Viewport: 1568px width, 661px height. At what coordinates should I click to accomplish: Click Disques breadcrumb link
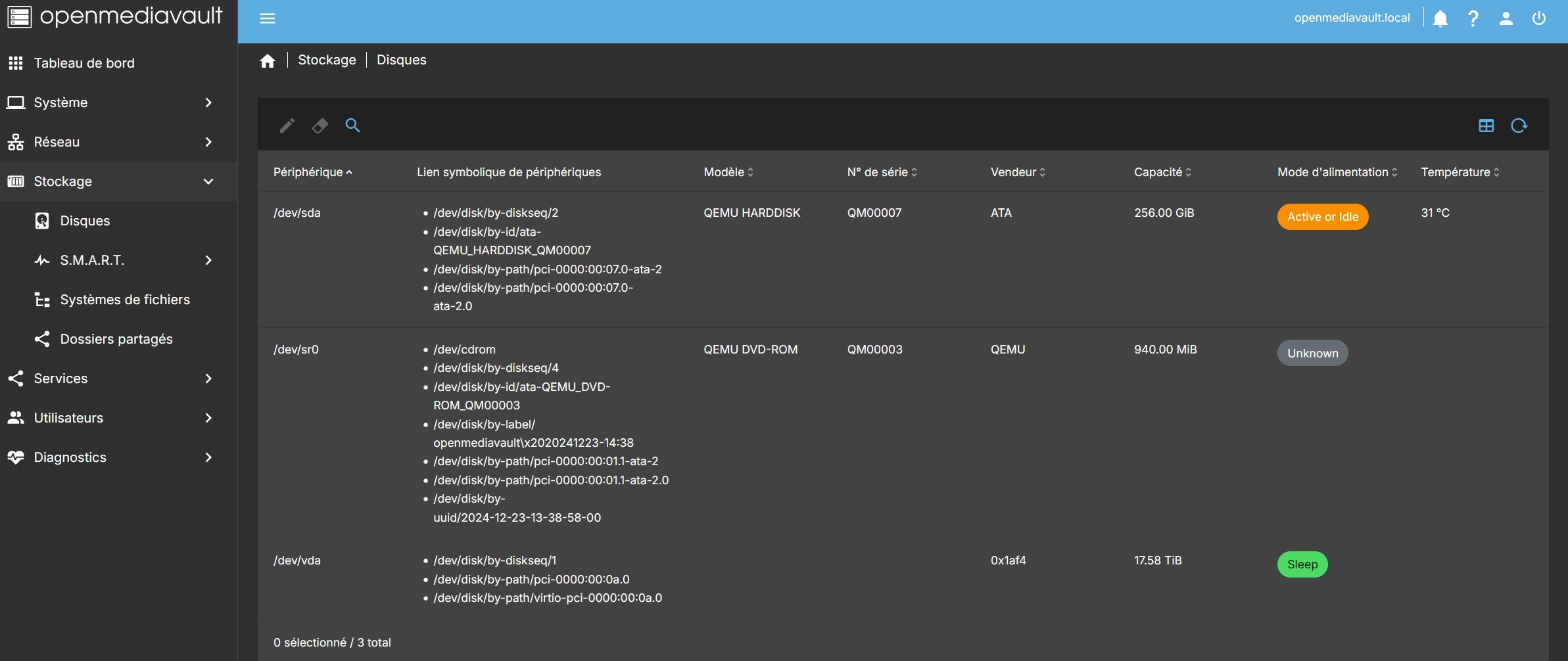click(x=401, y=60)
